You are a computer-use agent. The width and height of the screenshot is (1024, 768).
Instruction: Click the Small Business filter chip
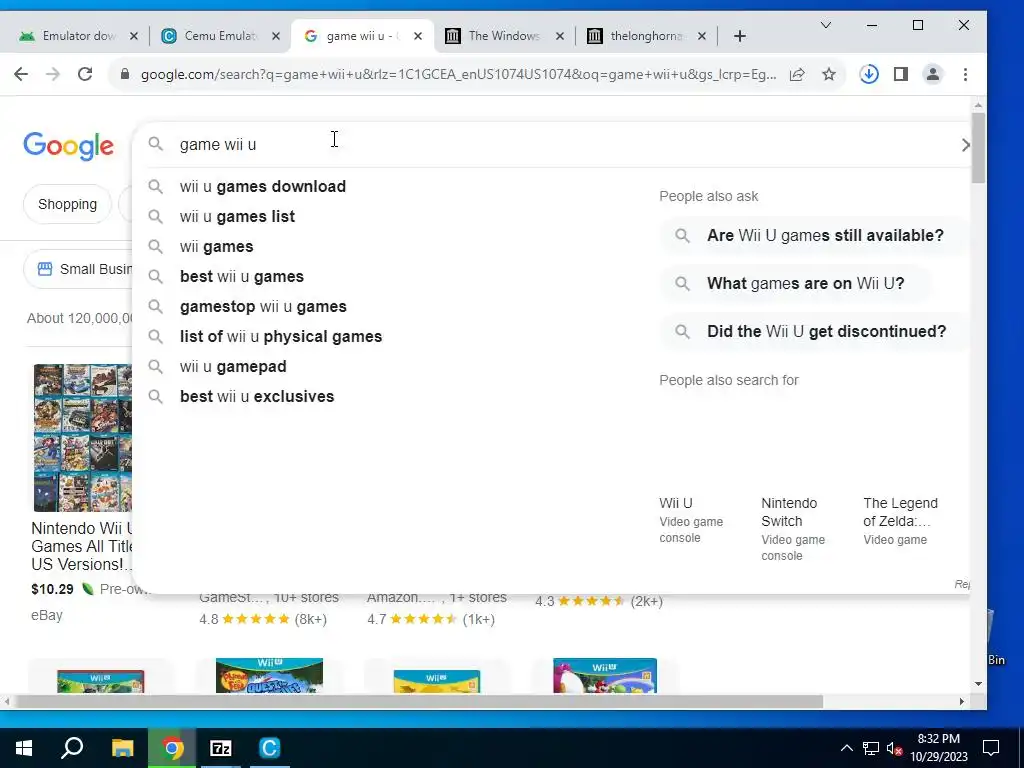pyautogui.click(x=78, y=269)
